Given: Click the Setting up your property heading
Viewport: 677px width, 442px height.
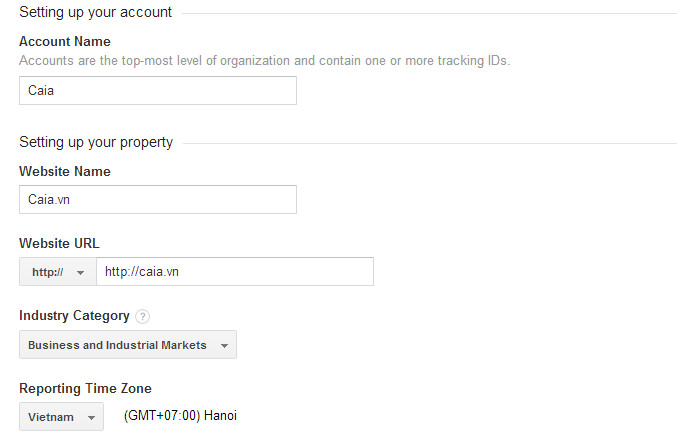Looking at the screenshot, I should tap(96, 142).
